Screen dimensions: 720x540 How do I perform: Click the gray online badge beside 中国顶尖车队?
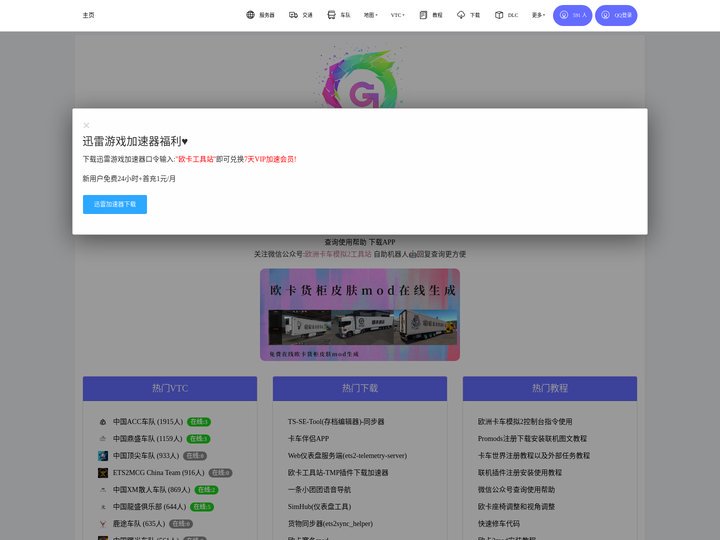[195, 456]
